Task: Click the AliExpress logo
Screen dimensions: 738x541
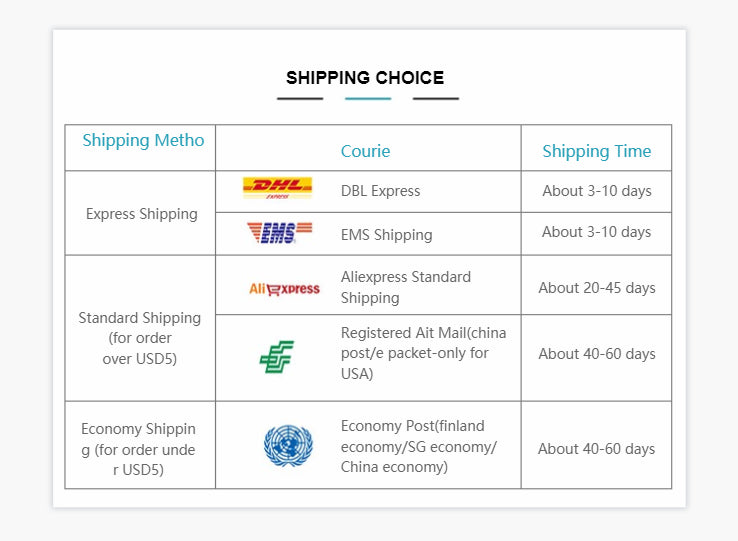Action: tap(284, 289)
